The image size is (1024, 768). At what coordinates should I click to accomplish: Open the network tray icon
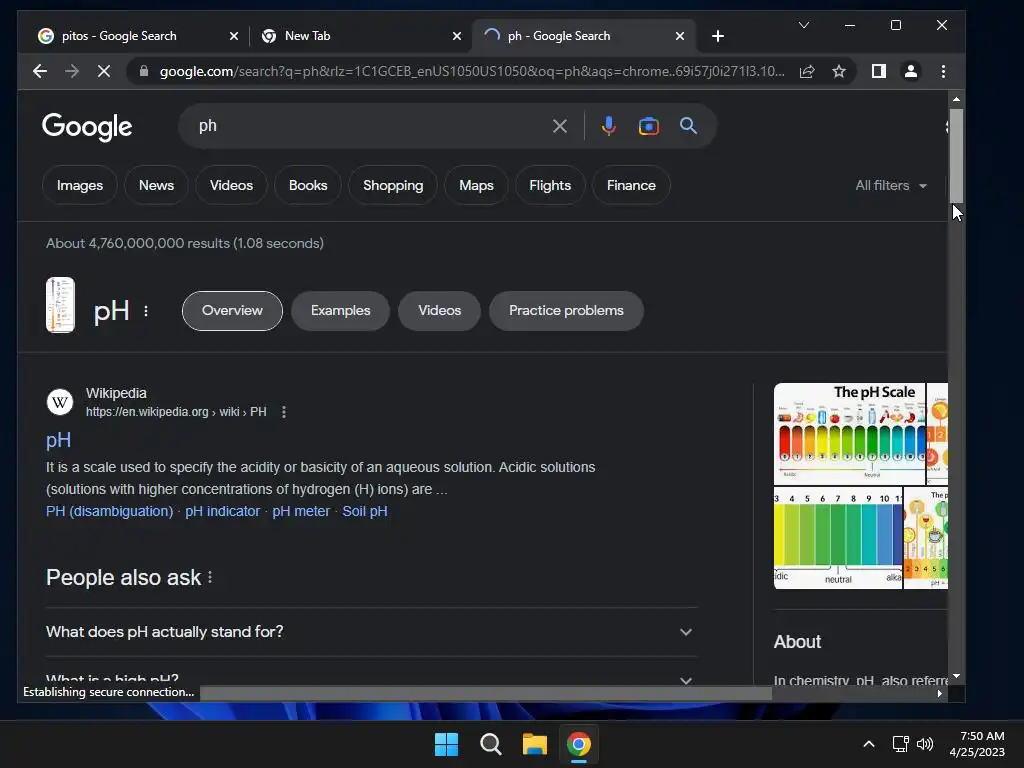click(901, 744)
